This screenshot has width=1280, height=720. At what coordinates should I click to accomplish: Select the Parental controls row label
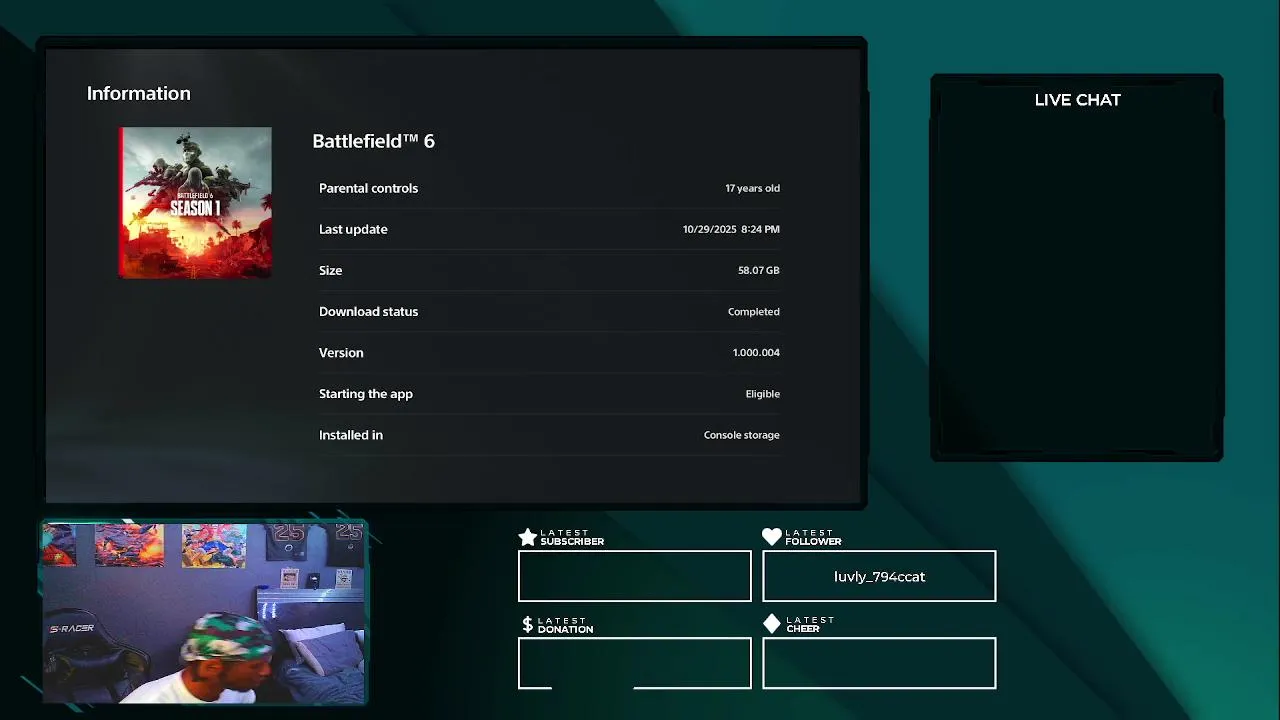tap(368, 188)
